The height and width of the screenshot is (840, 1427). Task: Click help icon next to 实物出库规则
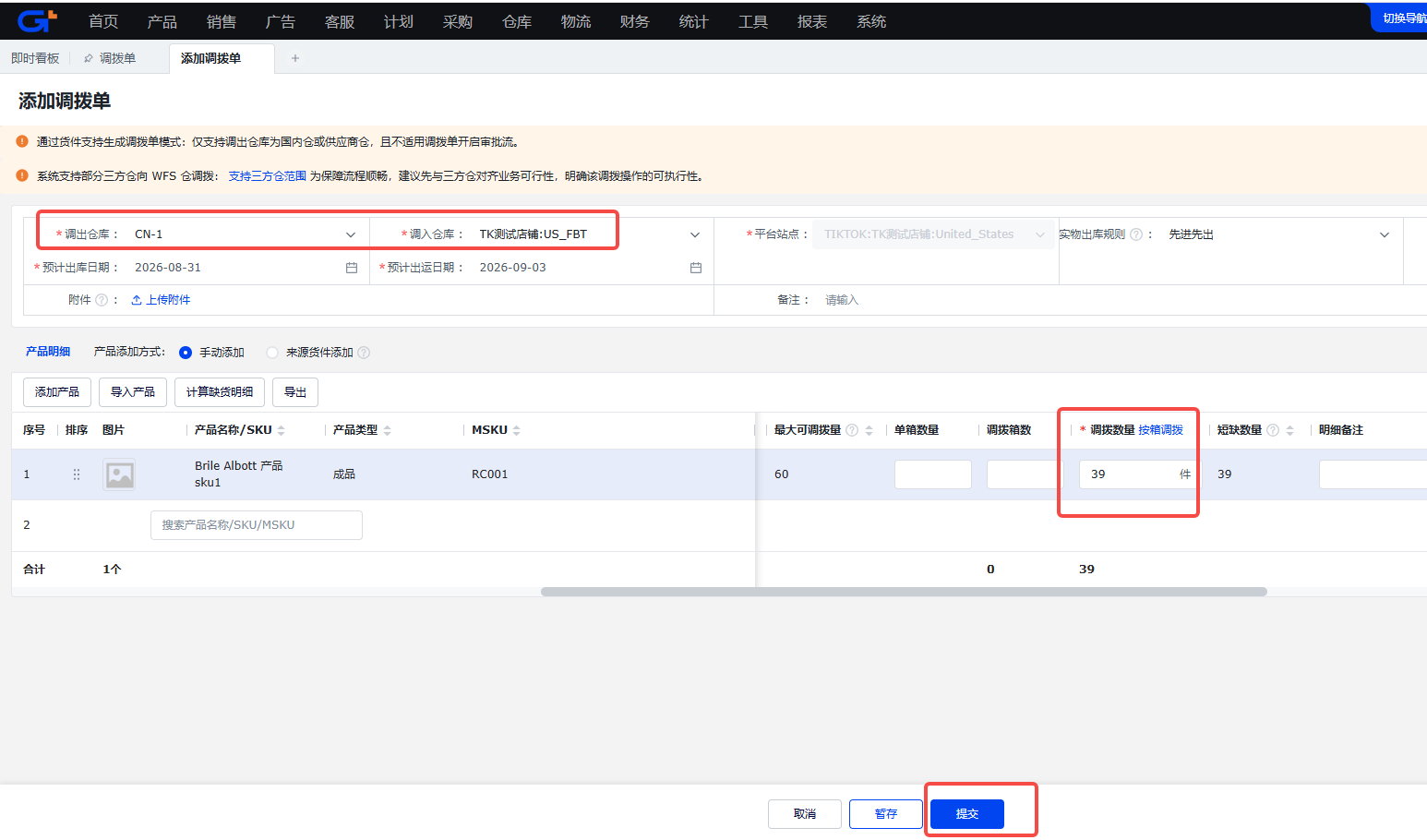pos(1136,234)
